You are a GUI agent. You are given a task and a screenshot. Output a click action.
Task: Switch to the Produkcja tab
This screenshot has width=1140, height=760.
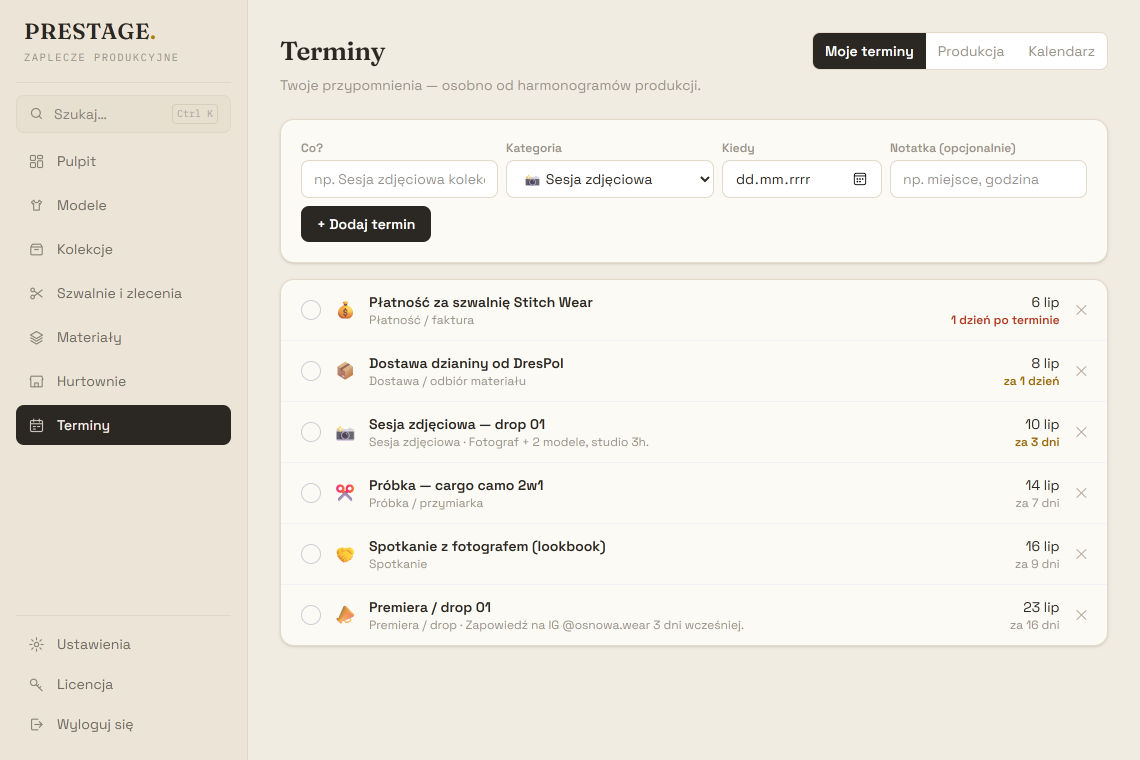[971, 51]
